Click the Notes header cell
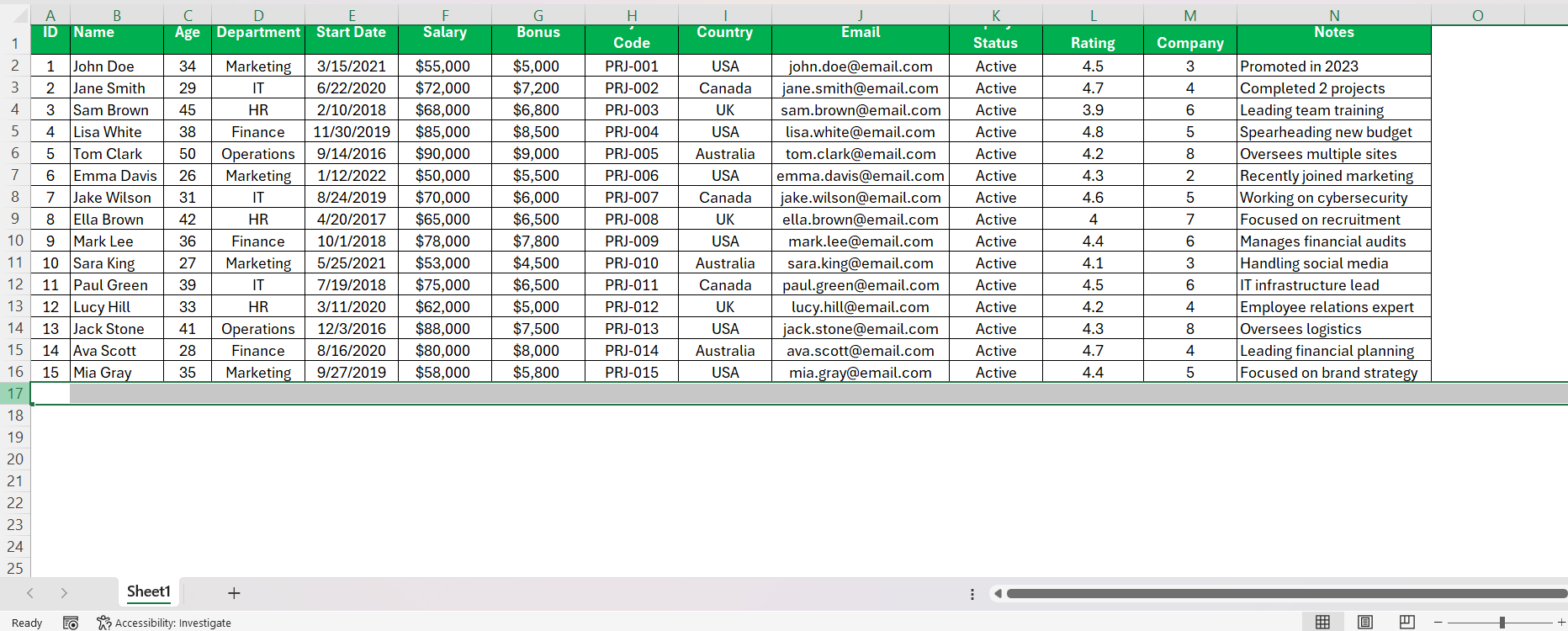Screen dimensions: 1568x631 point(1334,39)
